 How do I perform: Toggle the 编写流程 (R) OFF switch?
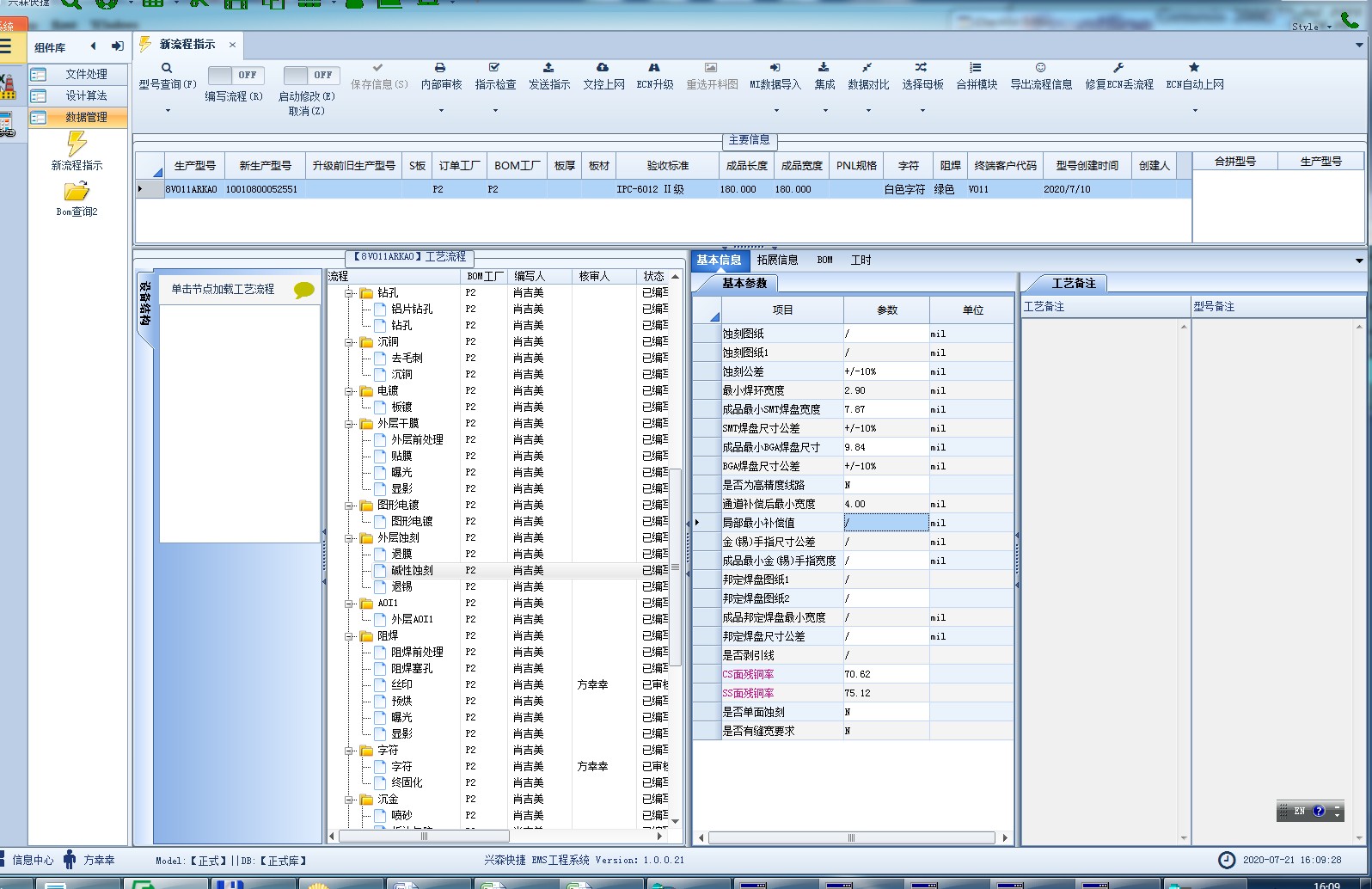[235, 75]
